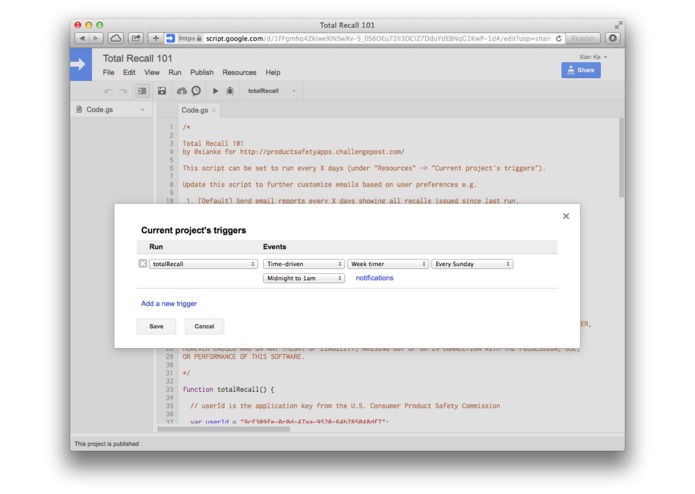Viewport: 695px width, 494px height.
Task: Save the script with floppy disk icon
Action: pyautogui.click(x=162, y=91)
